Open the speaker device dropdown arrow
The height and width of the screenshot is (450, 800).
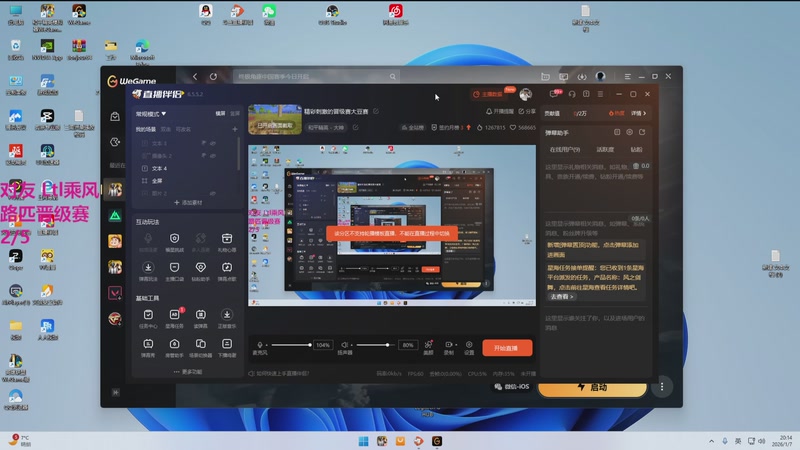[x=352, y=345]
